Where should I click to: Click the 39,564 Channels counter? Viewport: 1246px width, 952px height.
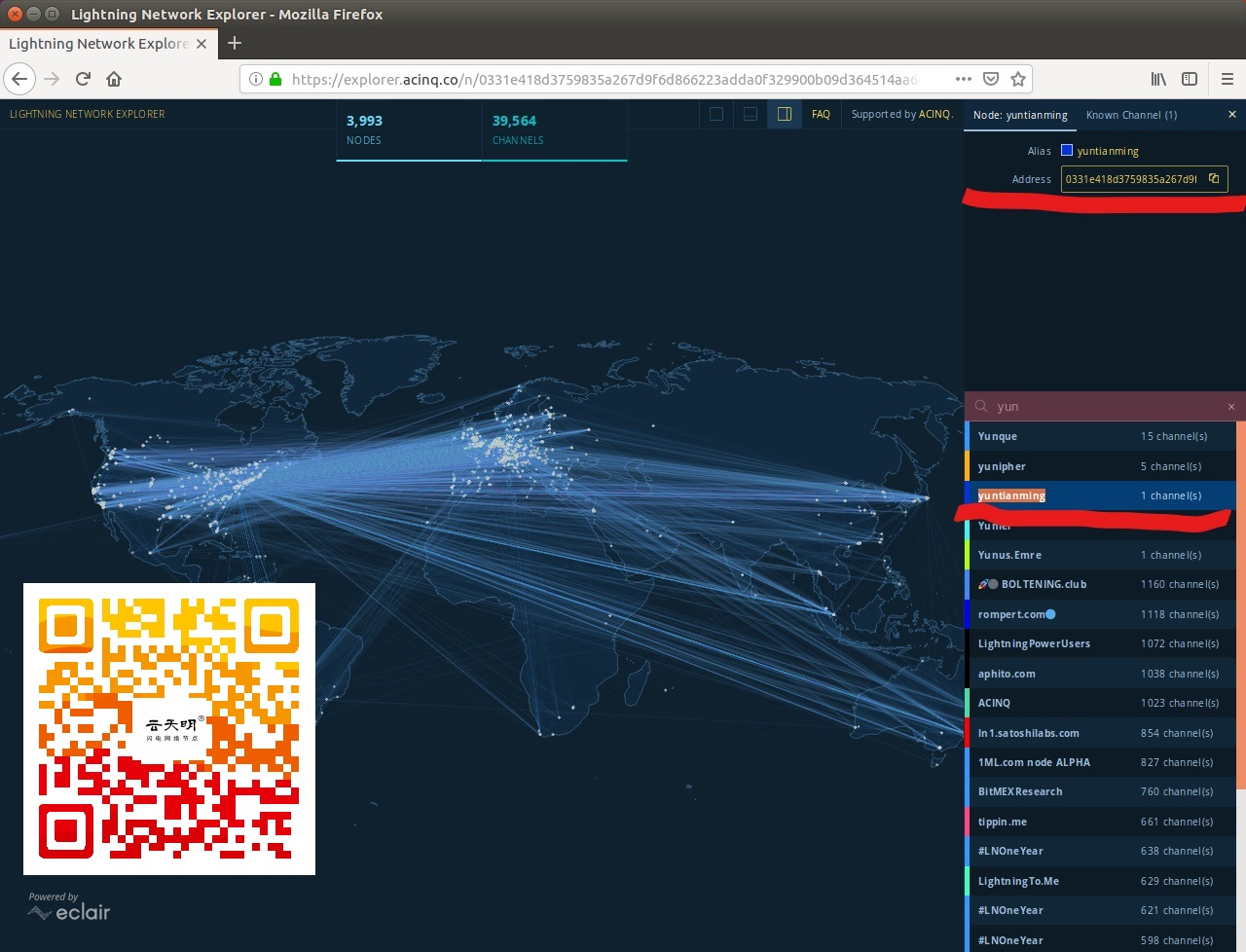555,130
